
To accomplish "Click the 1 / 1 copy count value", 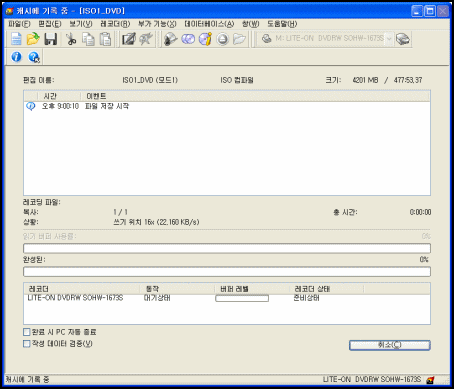I will pyautogui.click(x=120, y=212).
